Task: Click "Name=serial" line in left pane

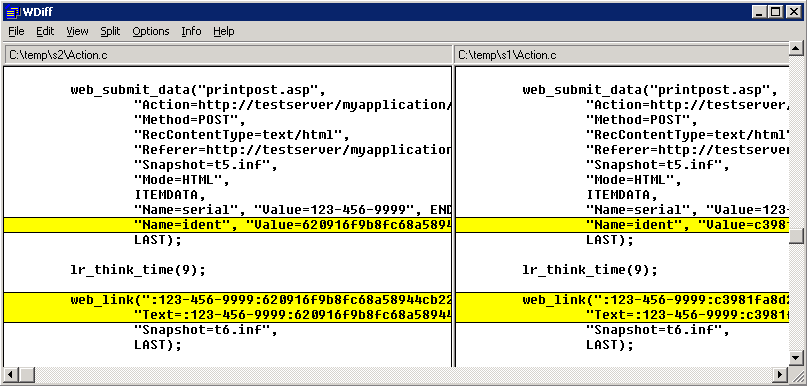Action: pyautogui.click(x=292, y=210)
